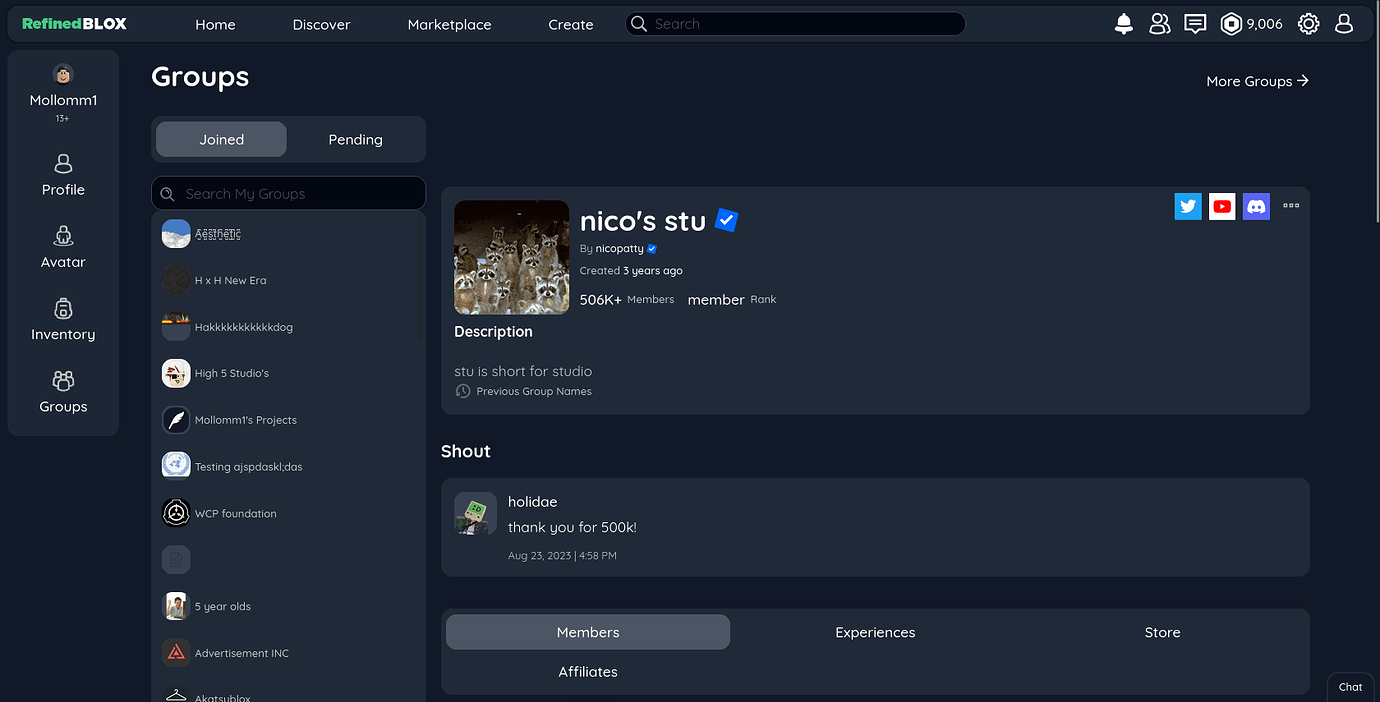
Task: Open the three-dot group options menu
Action: [x=1291, y=206]
